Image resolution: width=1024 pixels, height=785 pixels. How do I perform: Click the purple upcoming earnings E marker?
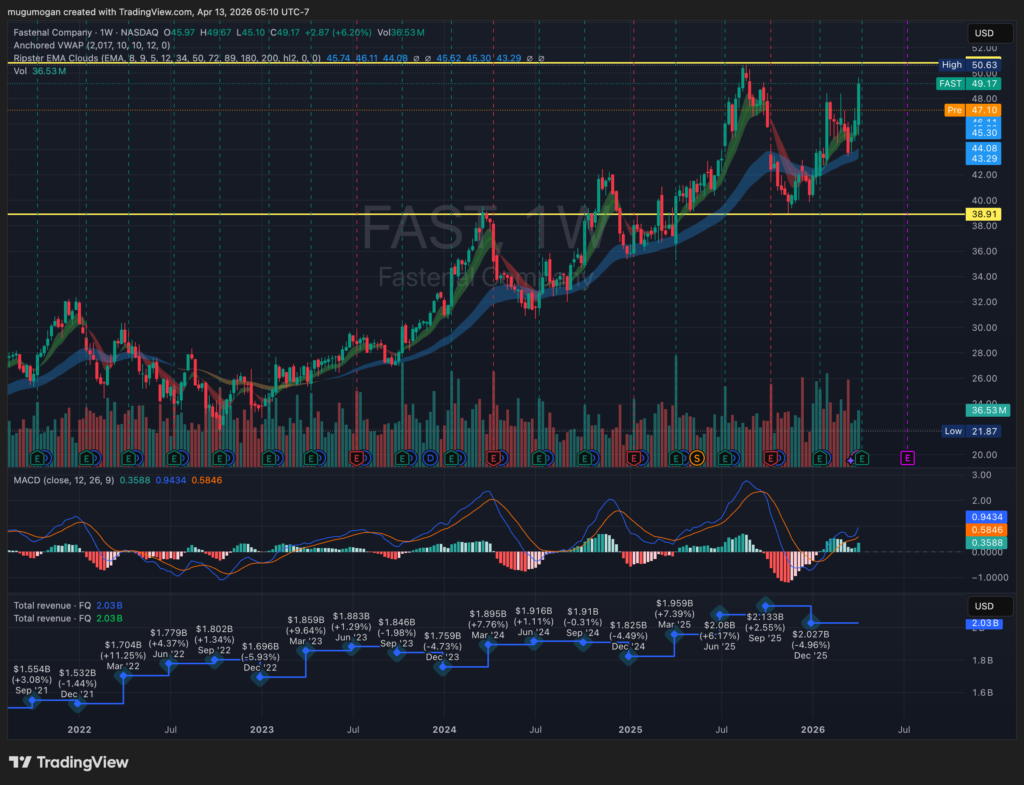(x=908, y=458)
